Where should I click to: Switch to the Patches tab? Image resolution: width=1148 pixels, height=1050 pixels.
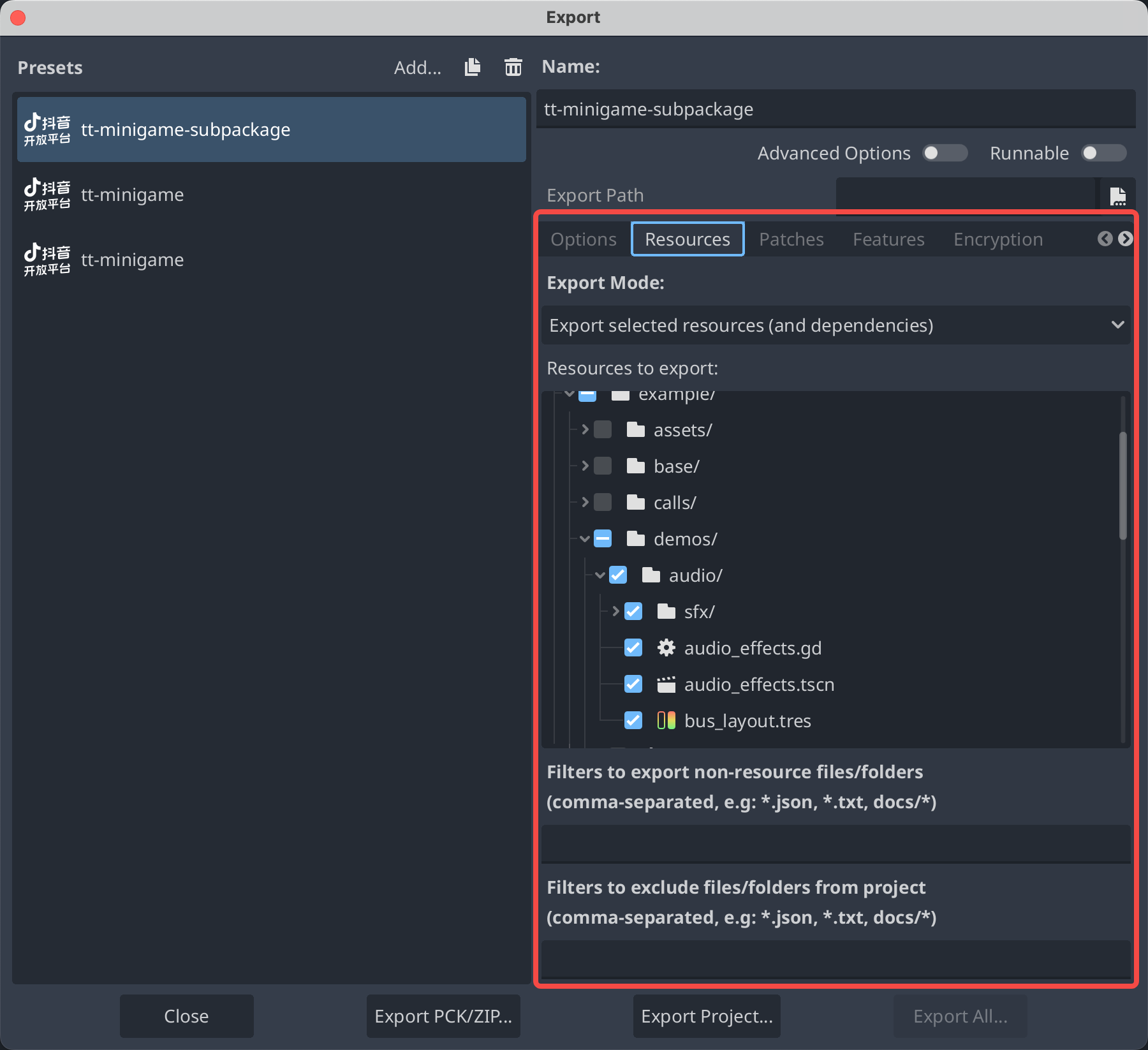[x=791, y=239]
